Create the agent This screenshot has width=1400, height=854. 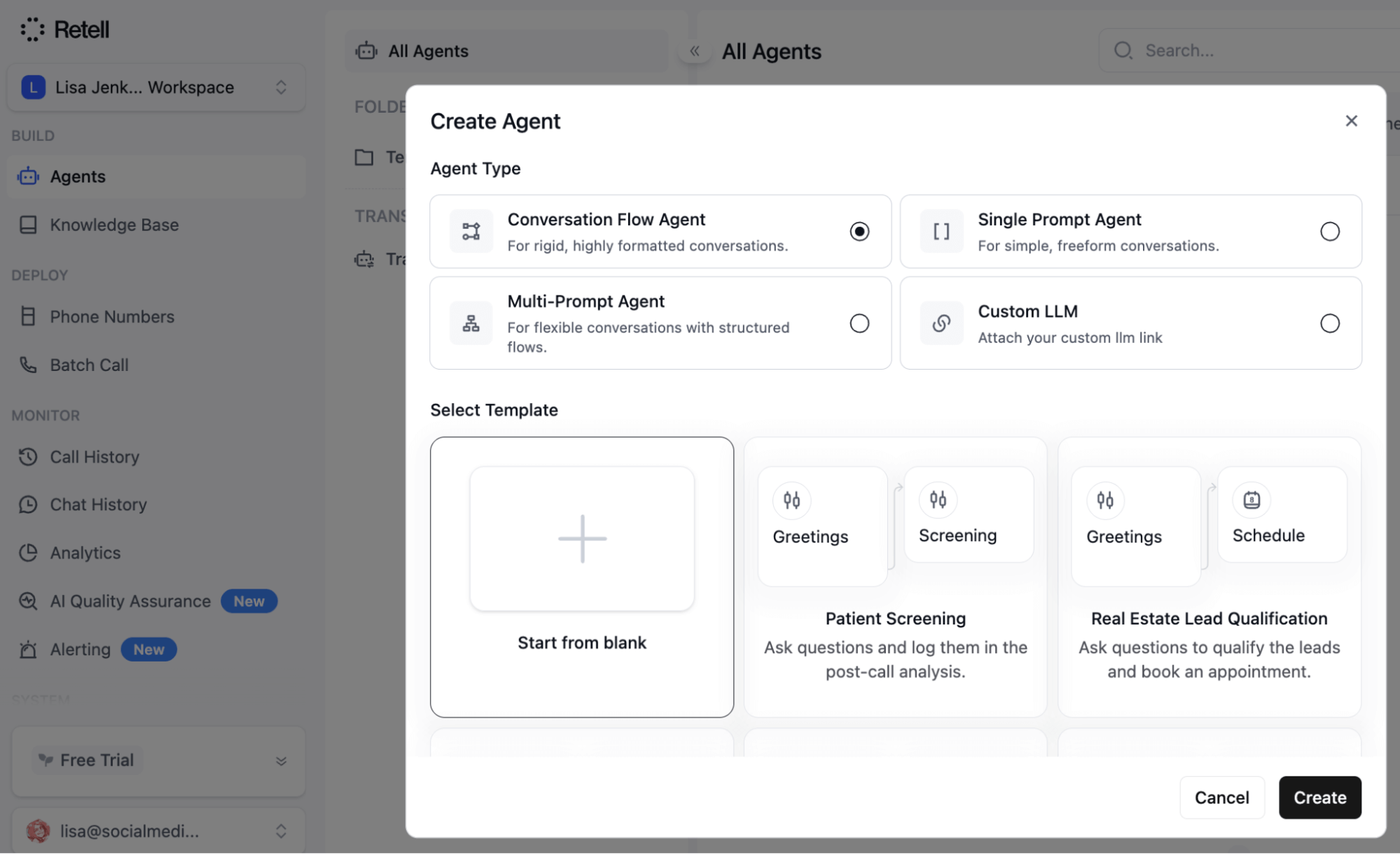pos(1319,797)
